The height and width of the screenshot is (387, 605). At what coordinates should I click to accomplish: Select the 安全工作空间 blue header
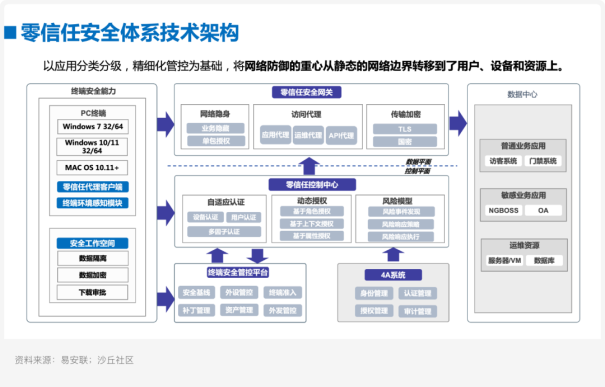coord(92,243)
